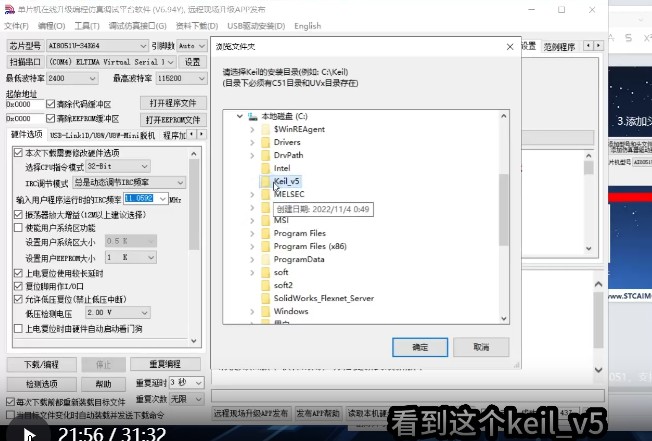Click 扫描串口 button
This screenshot has width=652, height=441.
[25, 62]
